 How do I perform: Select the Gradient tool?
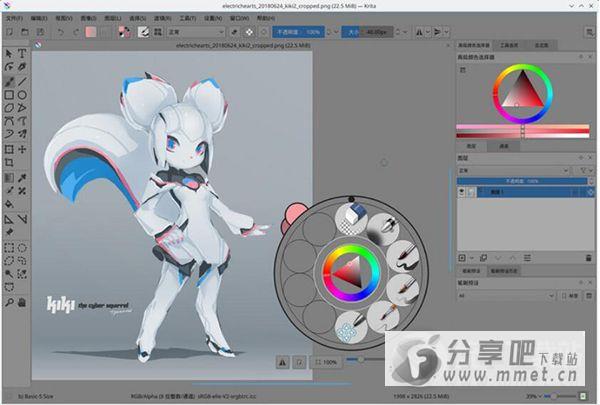9,178
